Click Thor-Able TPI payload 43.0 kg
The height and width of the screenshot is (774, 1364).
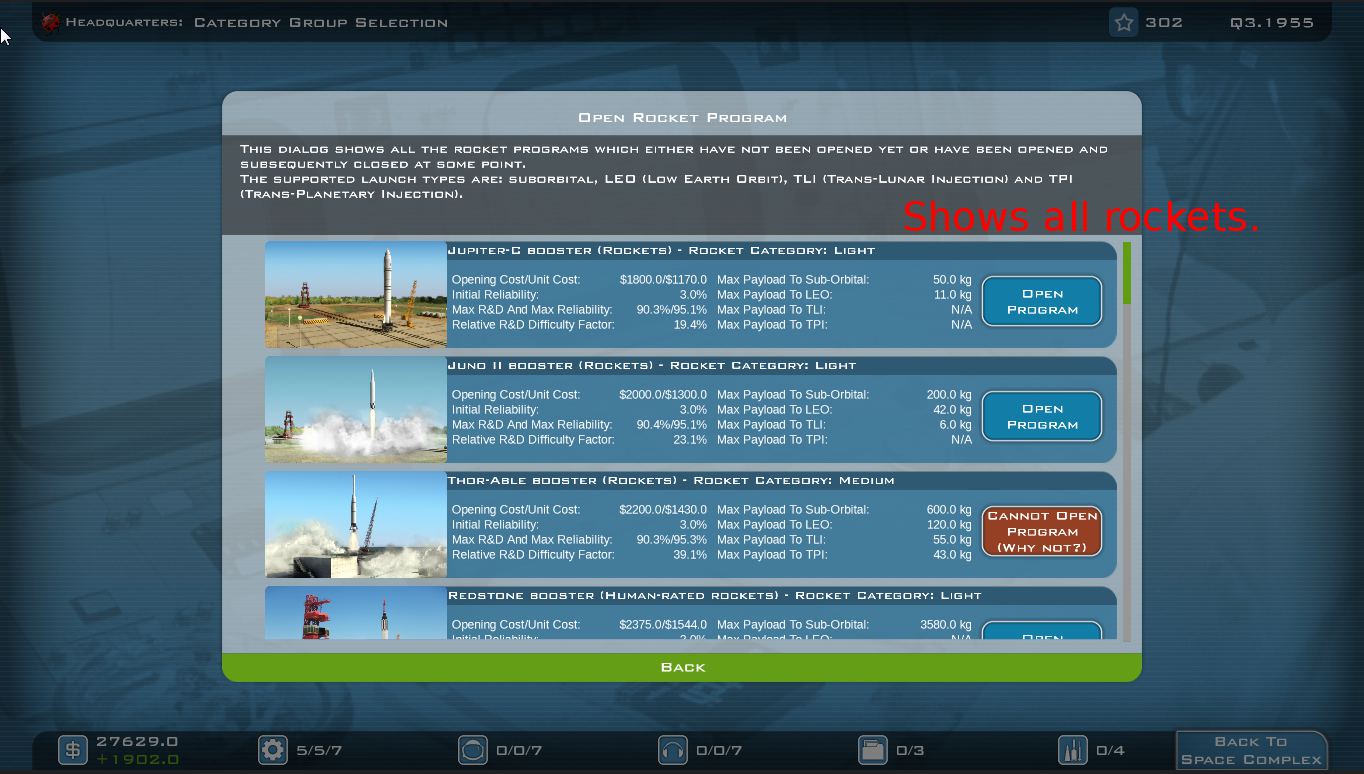tap(952, 555)
